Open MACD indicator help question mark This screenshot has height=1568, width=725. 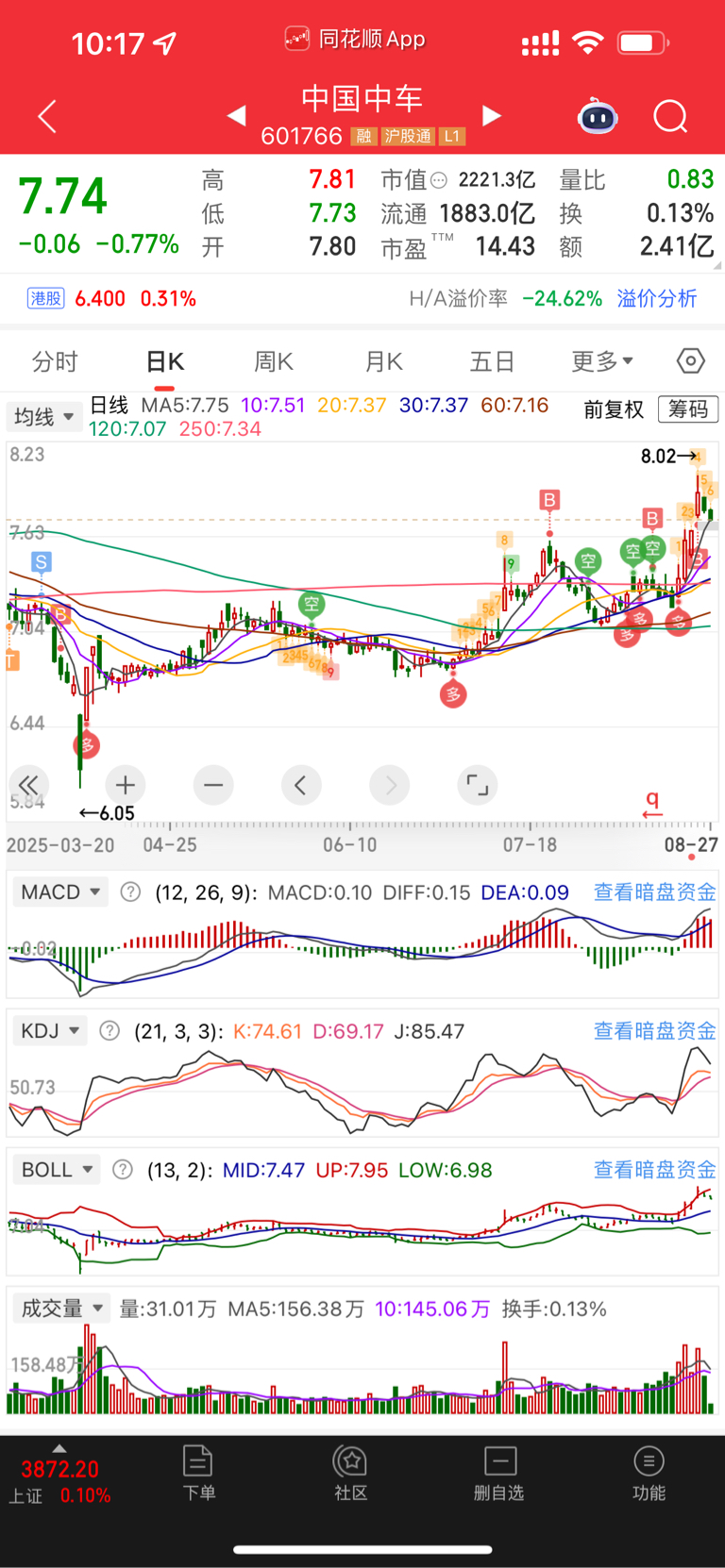pyautogui.click(x=131, y=892)
